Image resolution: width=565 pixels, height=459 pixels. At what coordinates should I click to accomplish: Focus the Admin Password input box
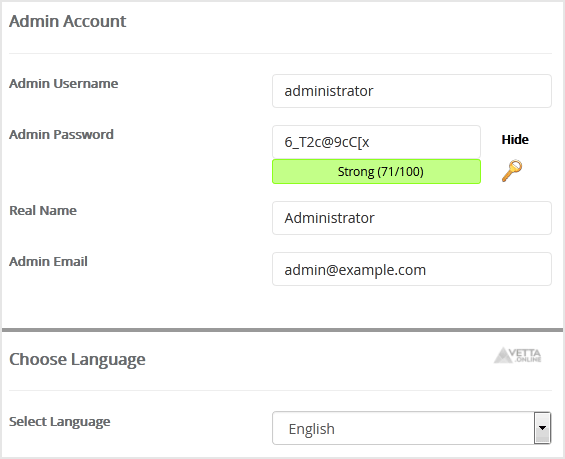pos(377,142)
